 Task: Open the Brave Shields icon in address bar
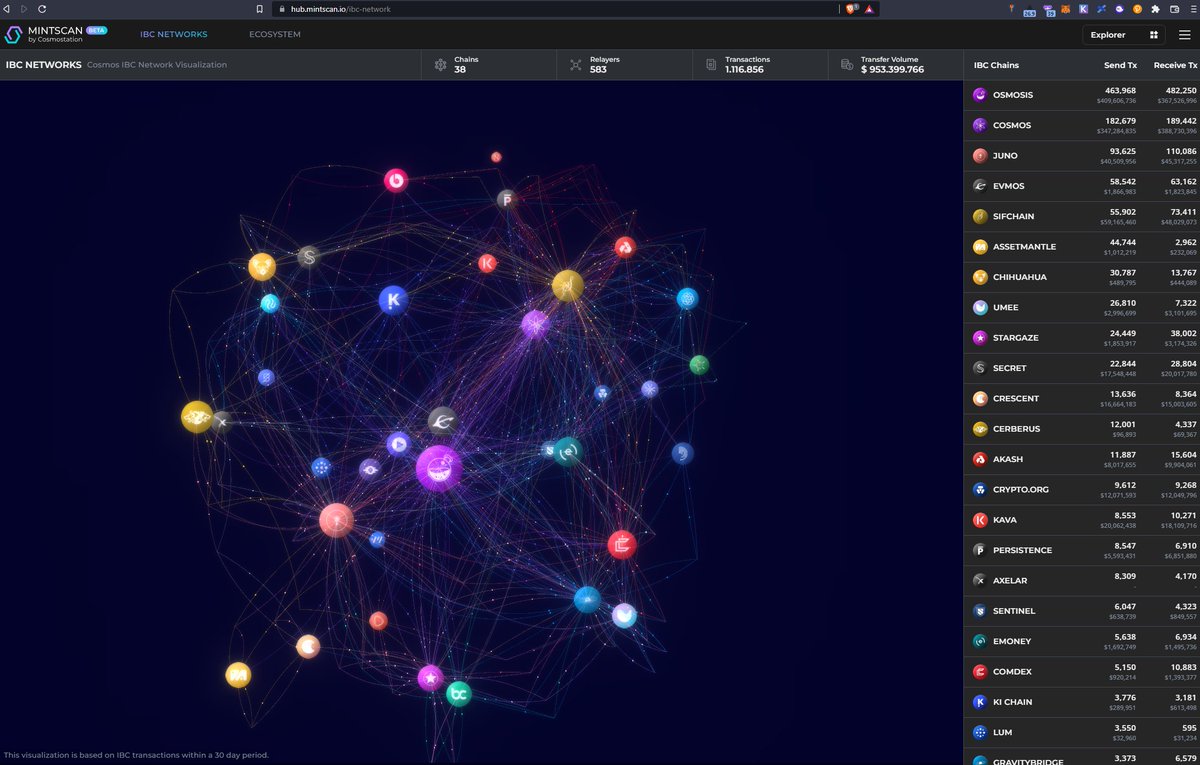[851, 8]
